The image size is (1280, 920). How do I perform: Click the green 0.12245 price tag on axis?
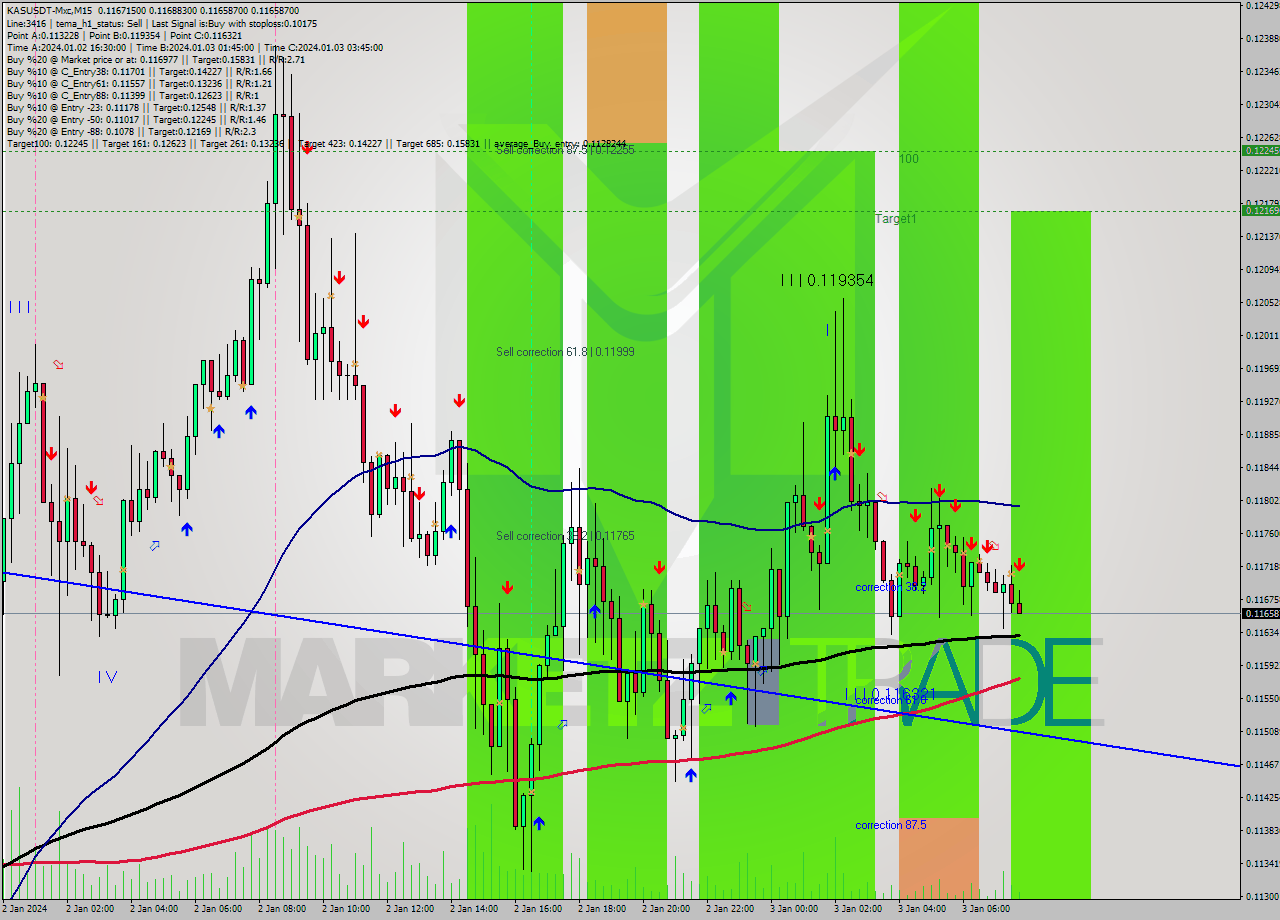point(1260,150)
